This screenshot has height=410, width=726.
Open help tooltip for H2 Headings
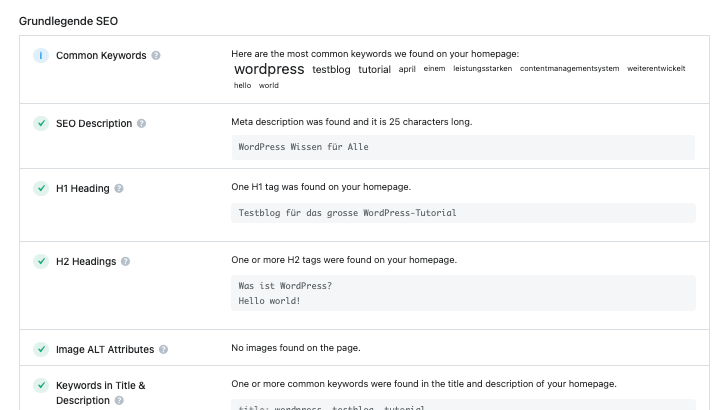pos(125,261)
